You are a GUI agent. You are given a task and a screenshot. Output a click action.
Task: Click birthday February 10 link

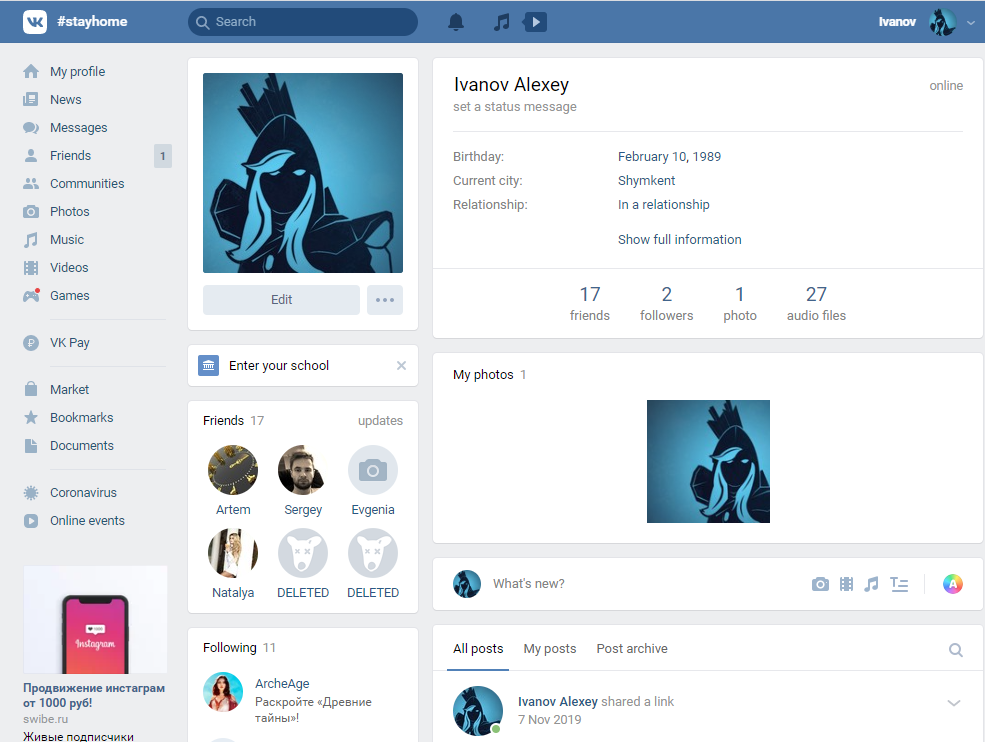(x=651, y=156)
